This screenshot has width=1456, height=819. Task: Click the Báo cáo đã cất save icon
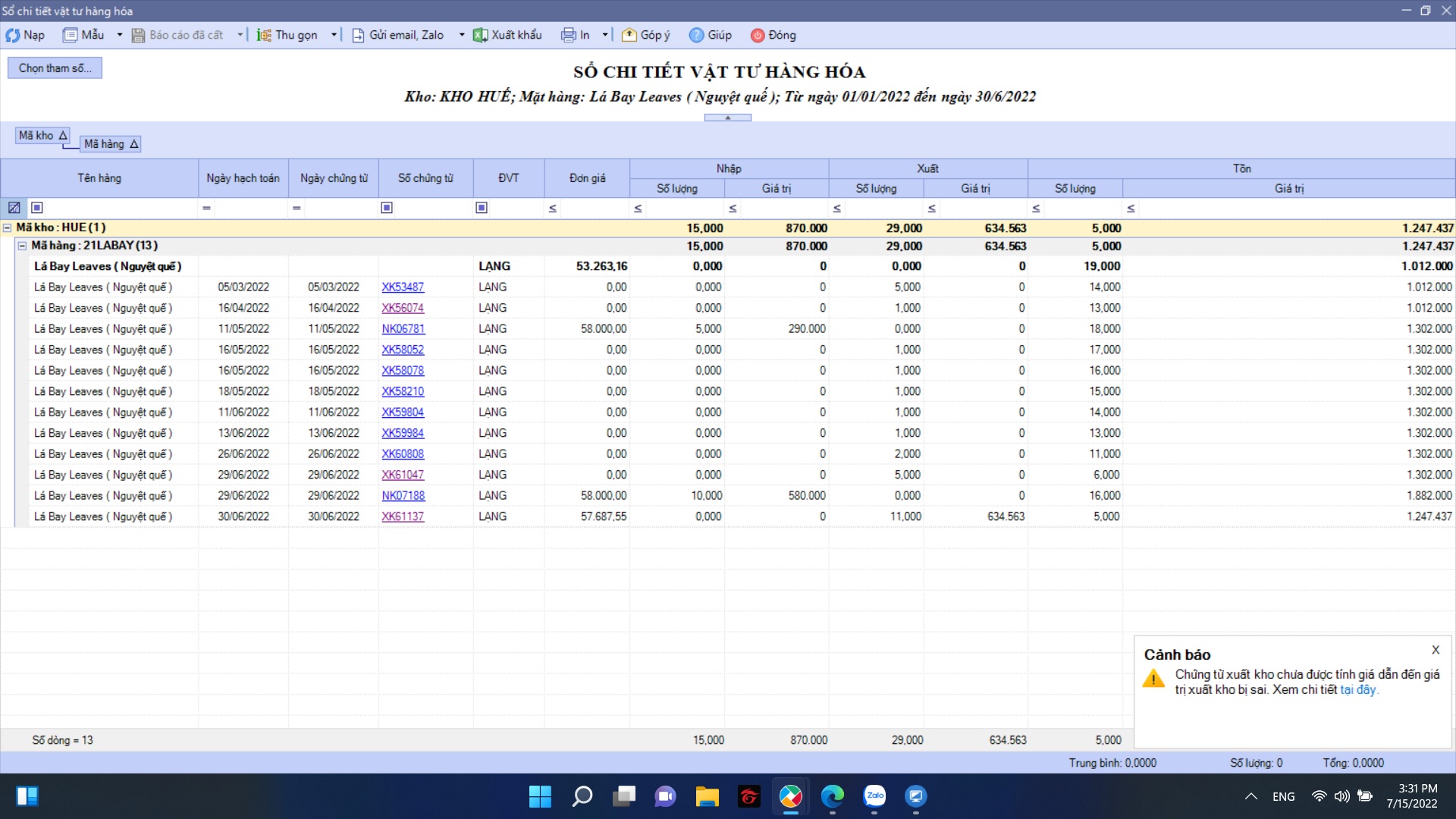[138, 35]
